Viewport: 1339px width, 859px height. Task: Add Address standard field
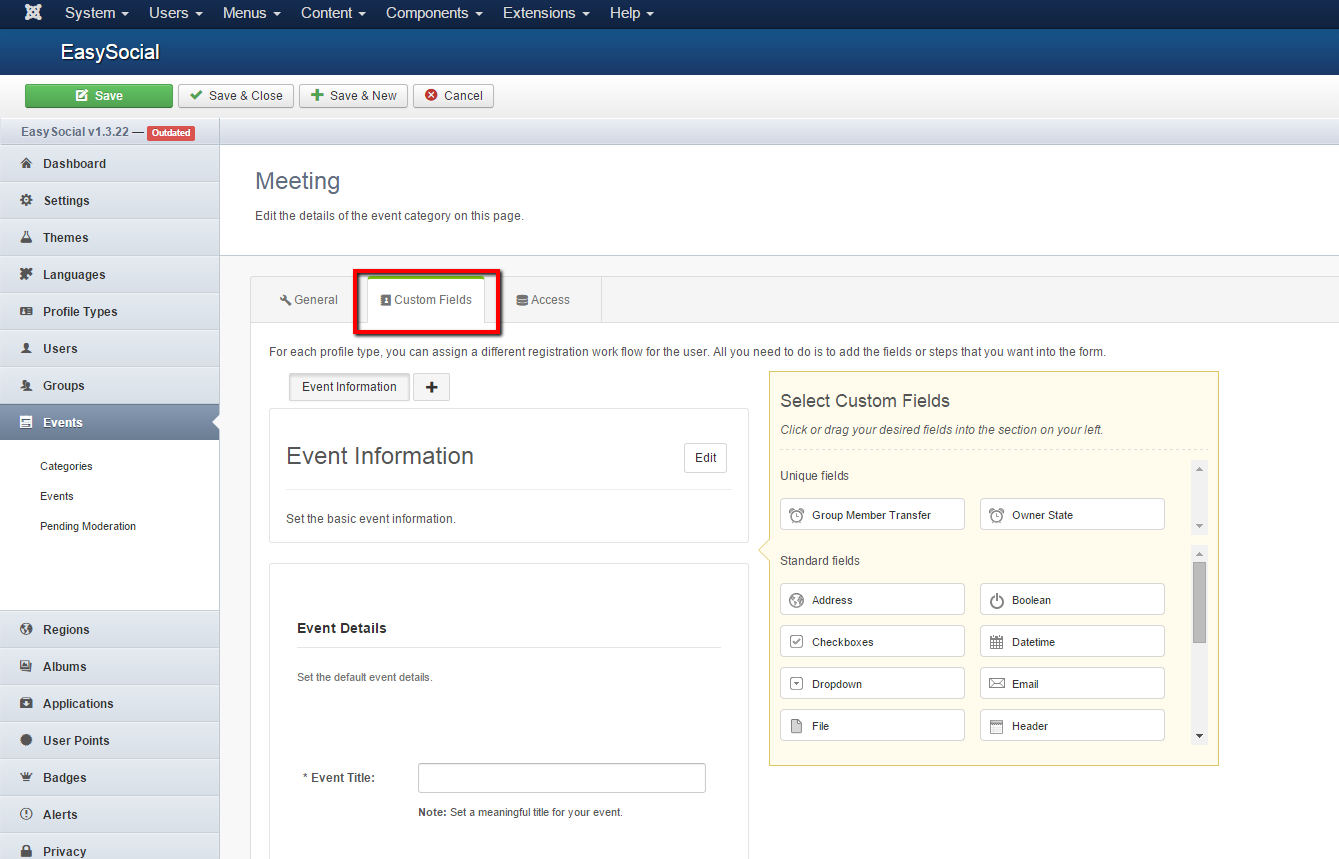872,600
